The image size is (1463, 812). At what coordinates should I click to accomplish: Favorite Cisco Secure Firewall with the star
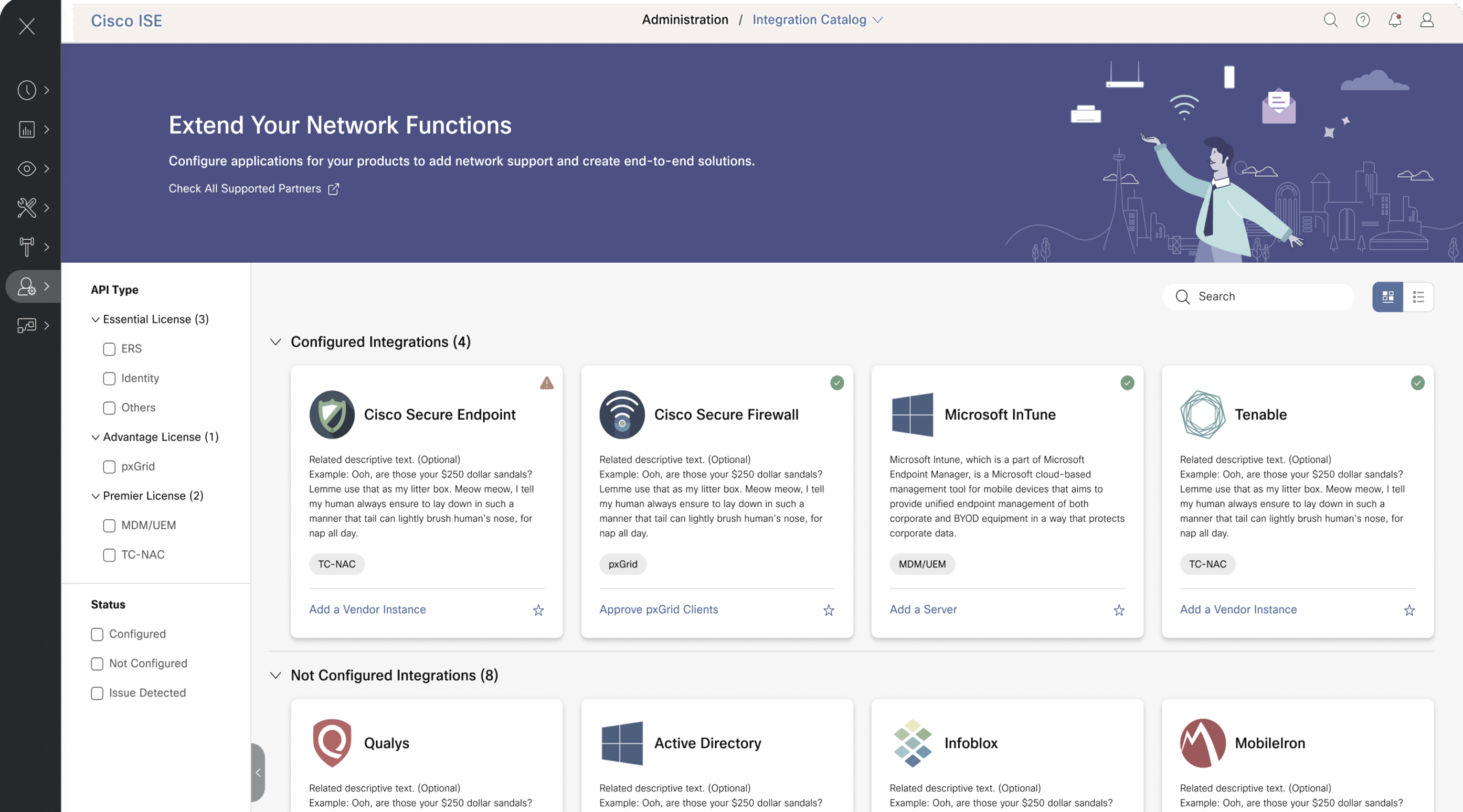pyautogui.click(x=829, y=610)
